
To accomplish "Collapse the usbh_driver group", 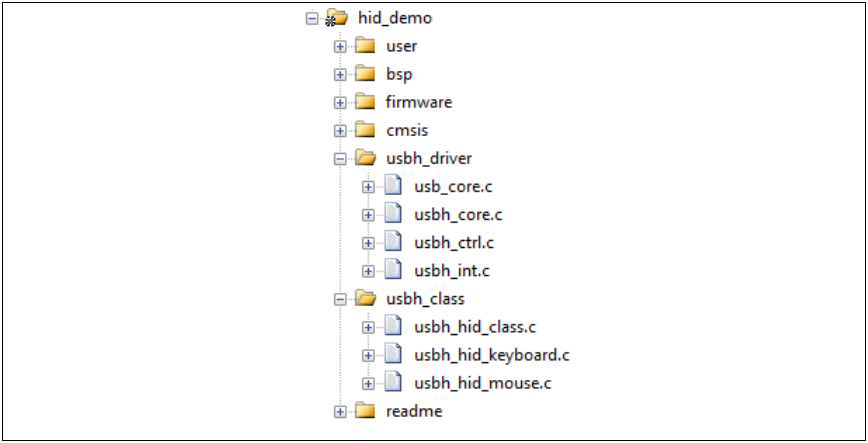I will coord(341,158).
